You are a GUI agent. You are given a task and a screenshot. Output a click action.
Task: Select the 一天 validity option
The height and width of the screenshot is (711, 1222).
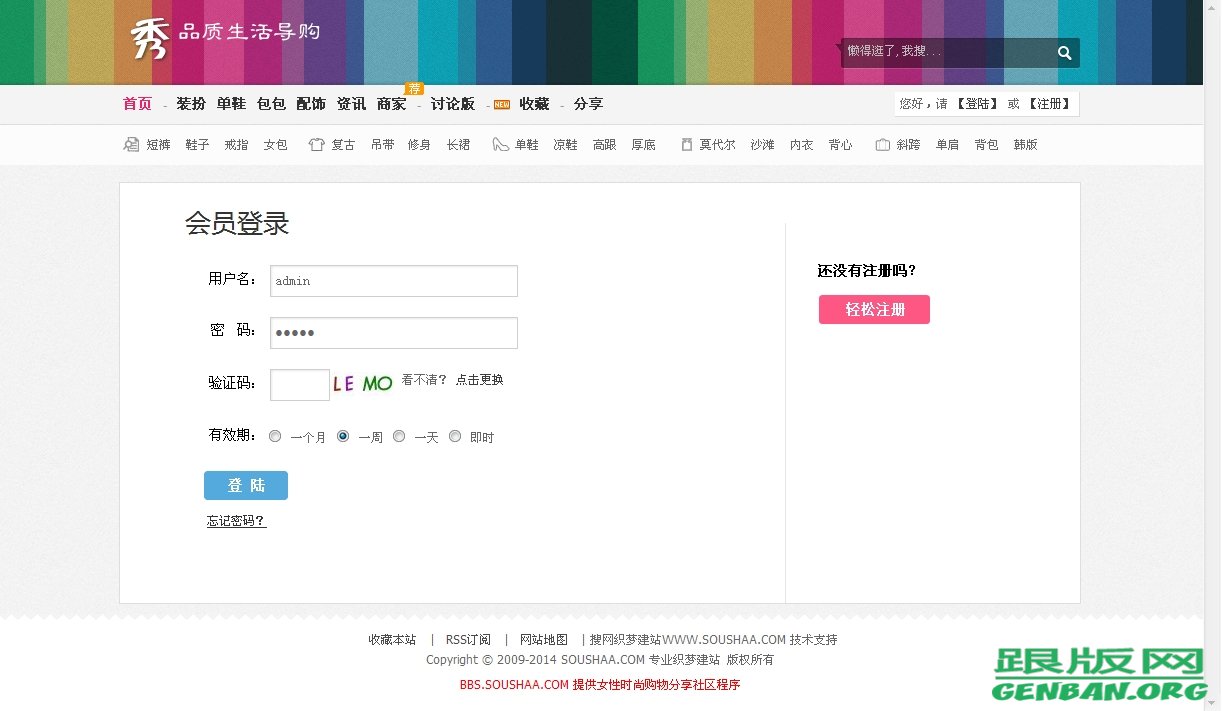coord(399,436)
